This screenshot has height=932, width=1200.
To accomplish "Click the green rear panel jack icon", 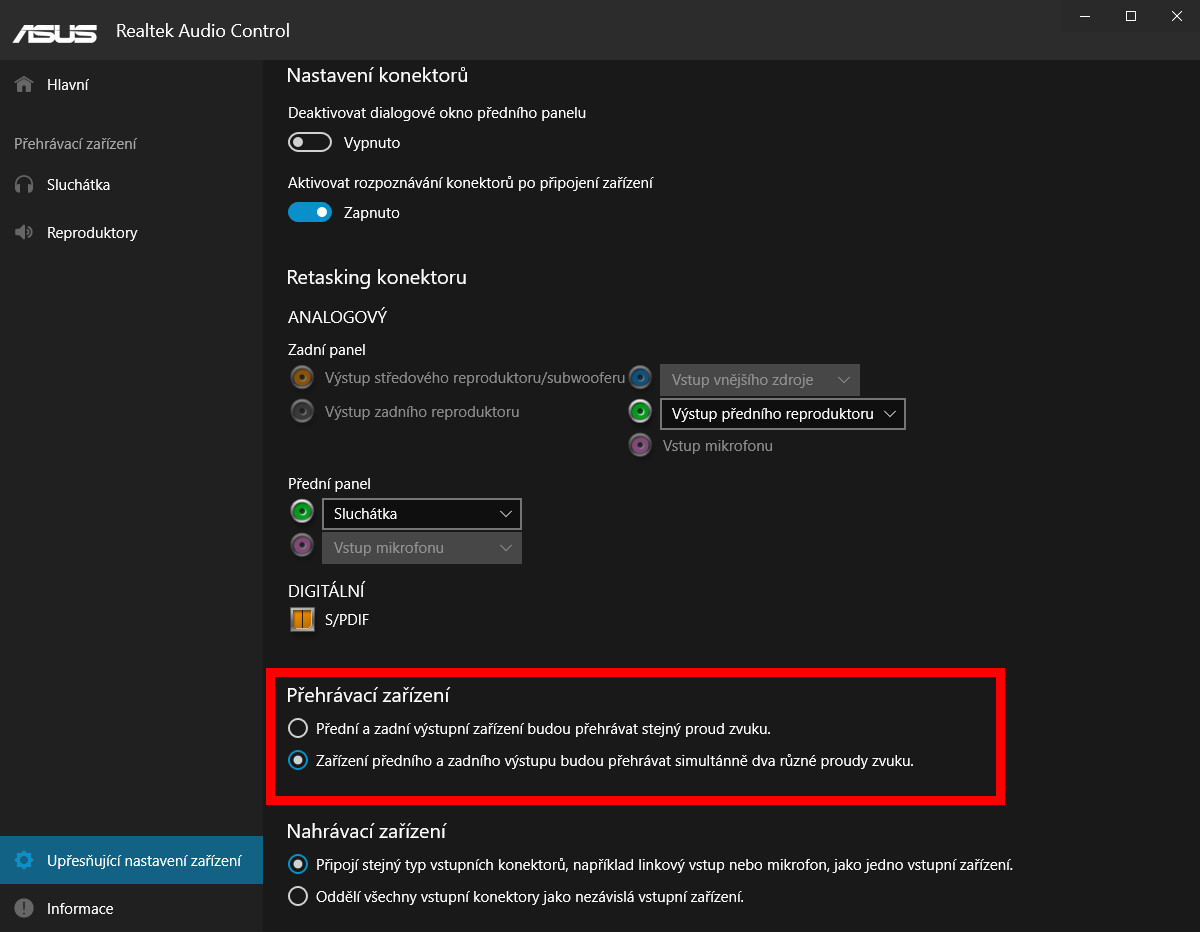I will (640, 411).
